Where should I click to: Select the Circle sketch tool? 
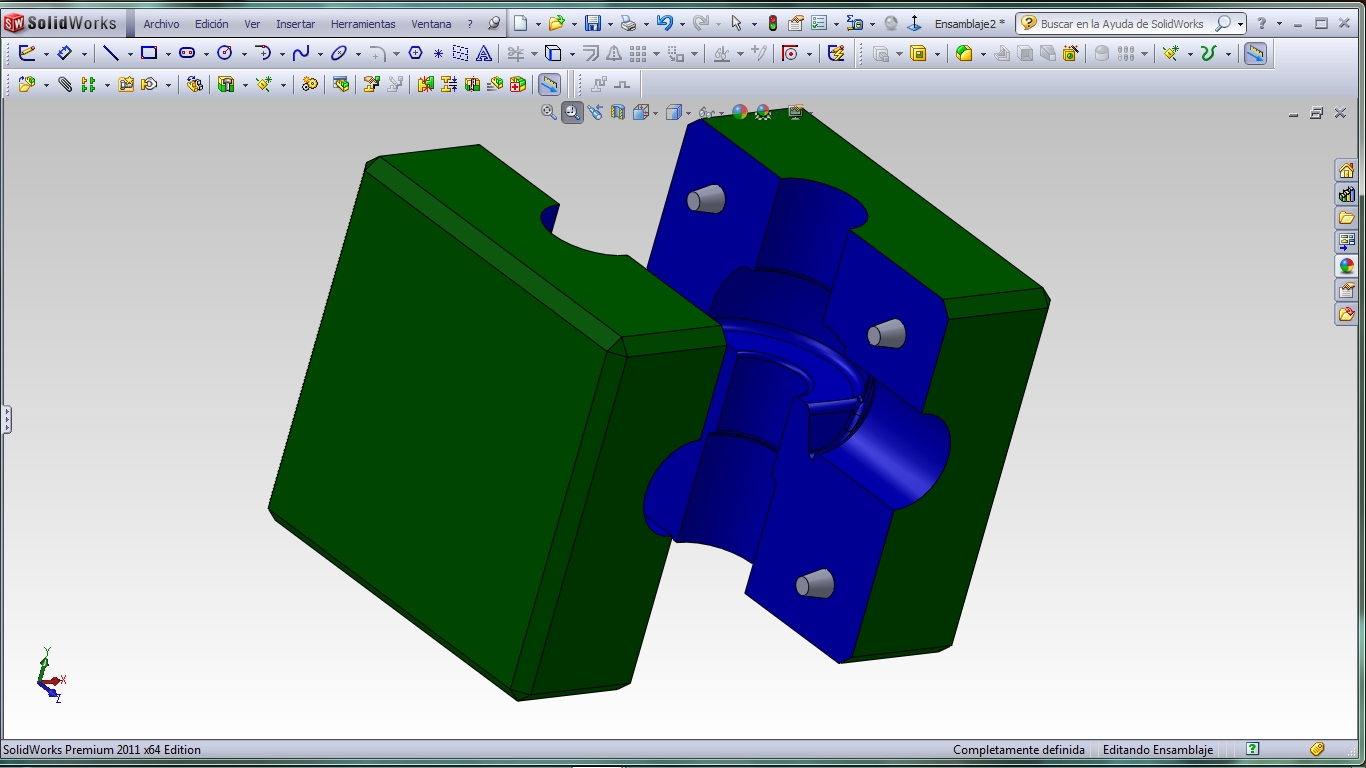[x=225, y=53]
